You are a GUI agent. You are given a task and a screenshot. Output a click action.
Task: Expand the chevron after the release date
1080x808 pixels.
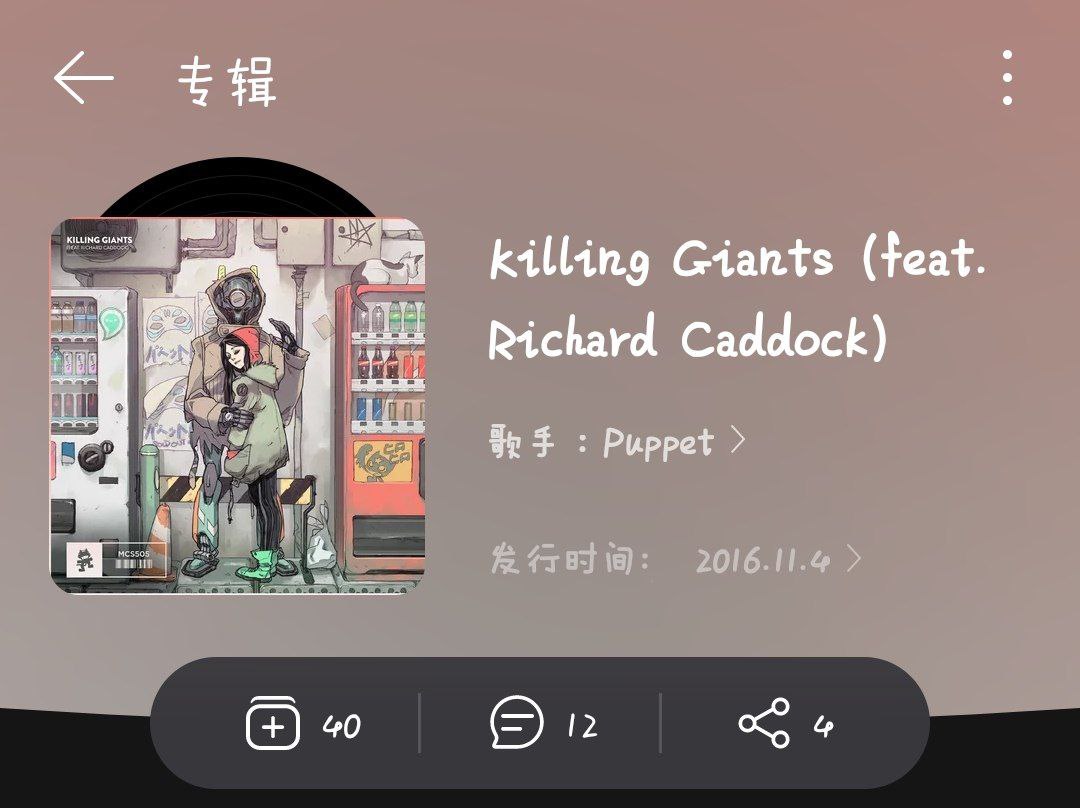click(854, 560)
